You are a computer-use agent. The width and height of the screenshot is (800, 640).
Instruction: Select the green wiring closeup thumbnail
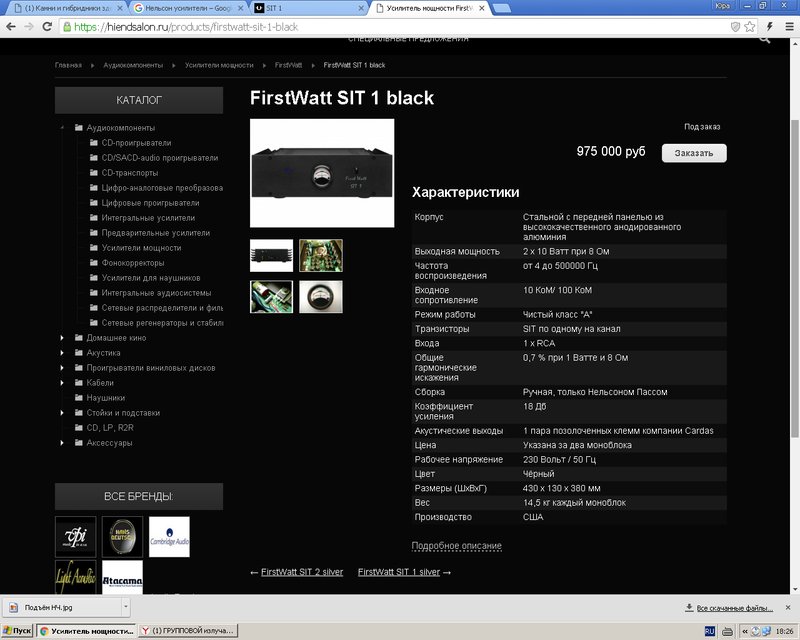coord(271,297)
